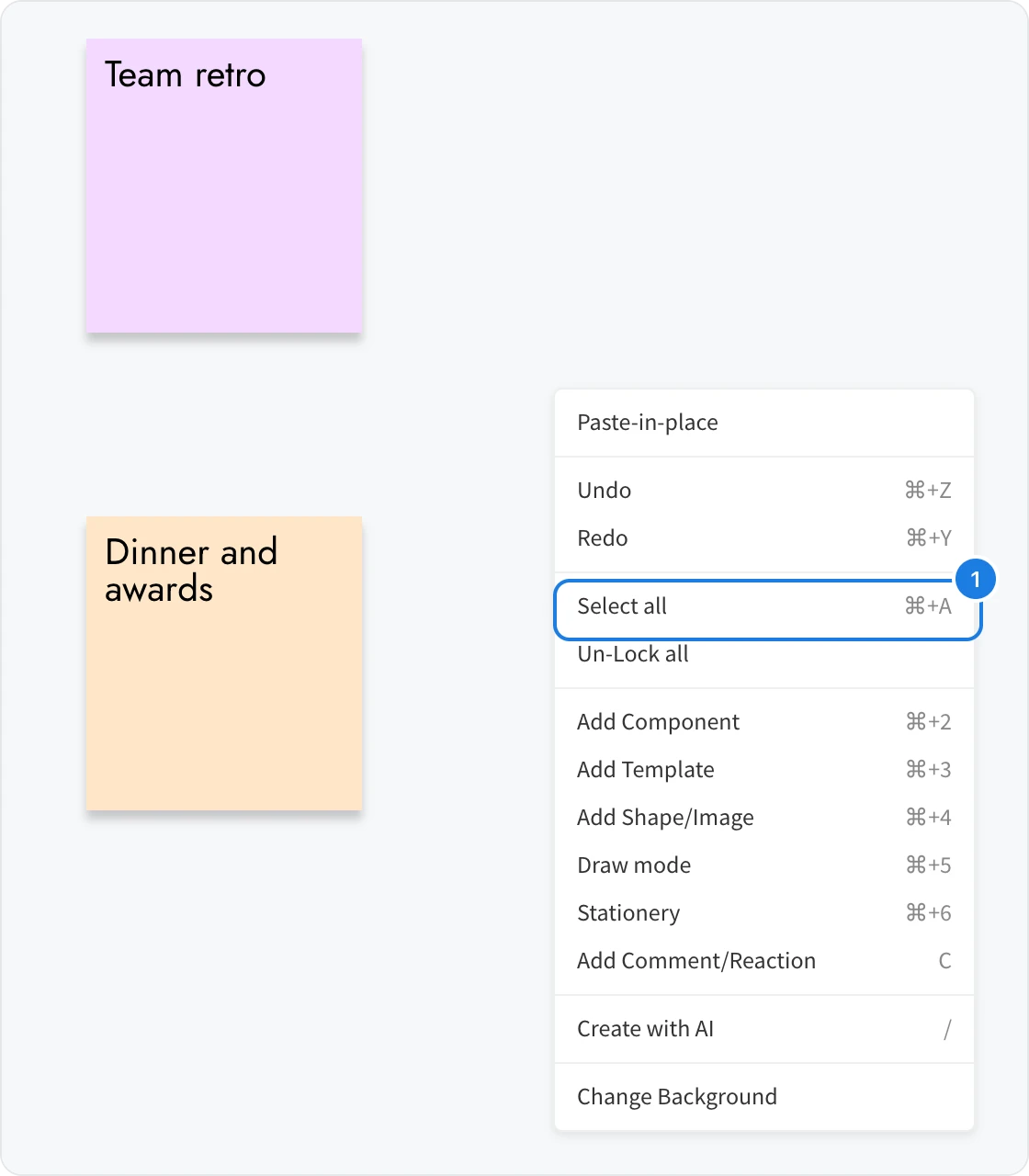The width and height of the screenshot is (1029, 1176).
Task: Choose Un-Lock all menu entry
Action: (763, 654)
